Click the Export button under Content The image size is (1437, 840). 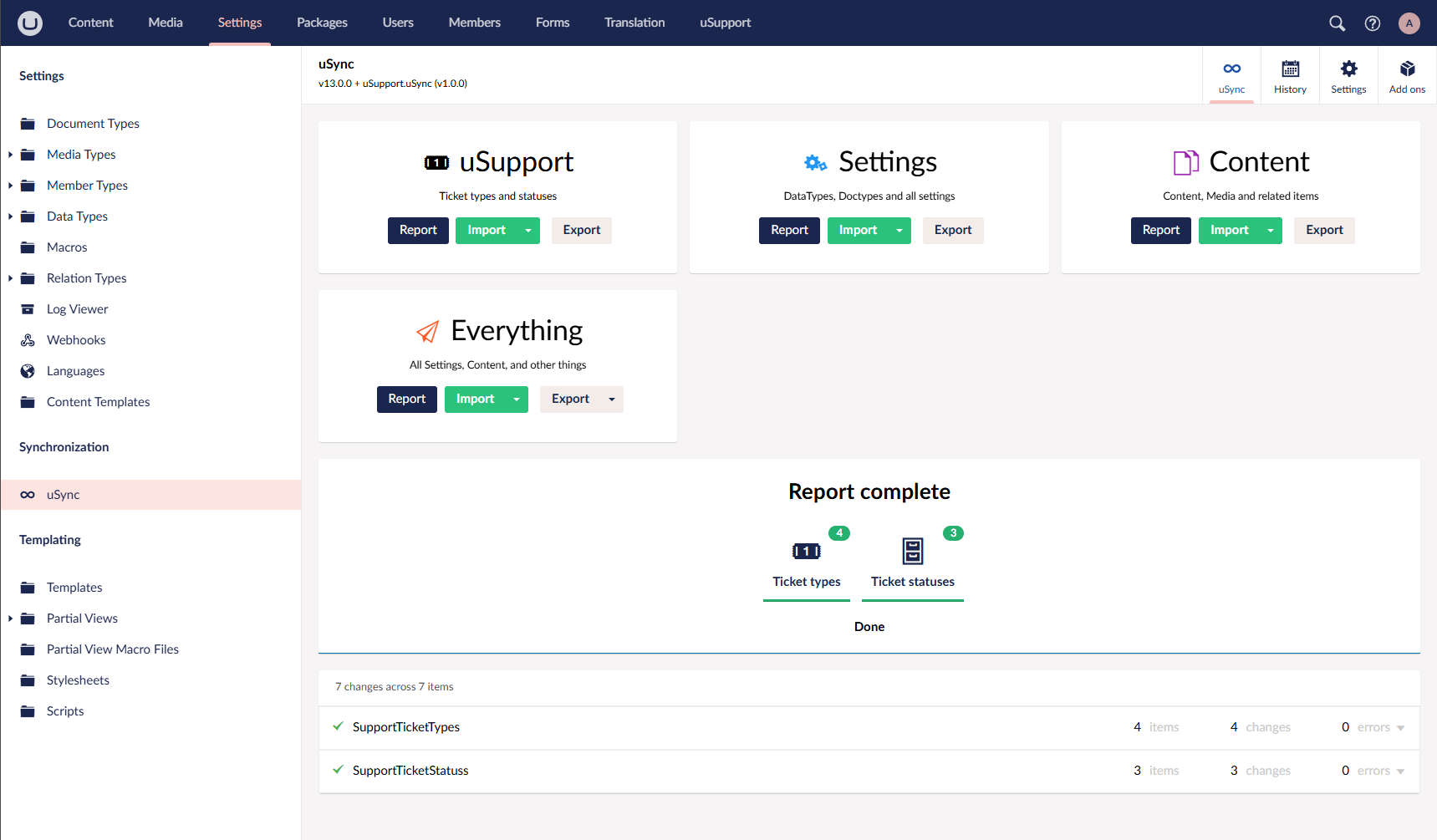[x=1323, y=231]
